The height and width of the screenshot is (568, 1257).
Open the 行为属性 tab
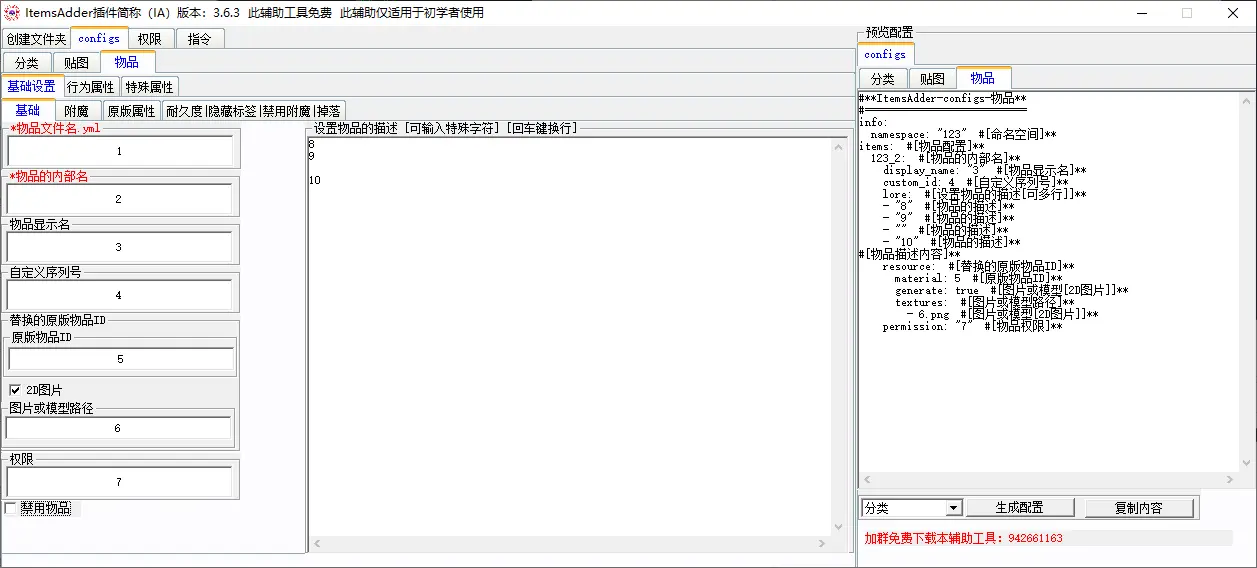tap(91, 87)
